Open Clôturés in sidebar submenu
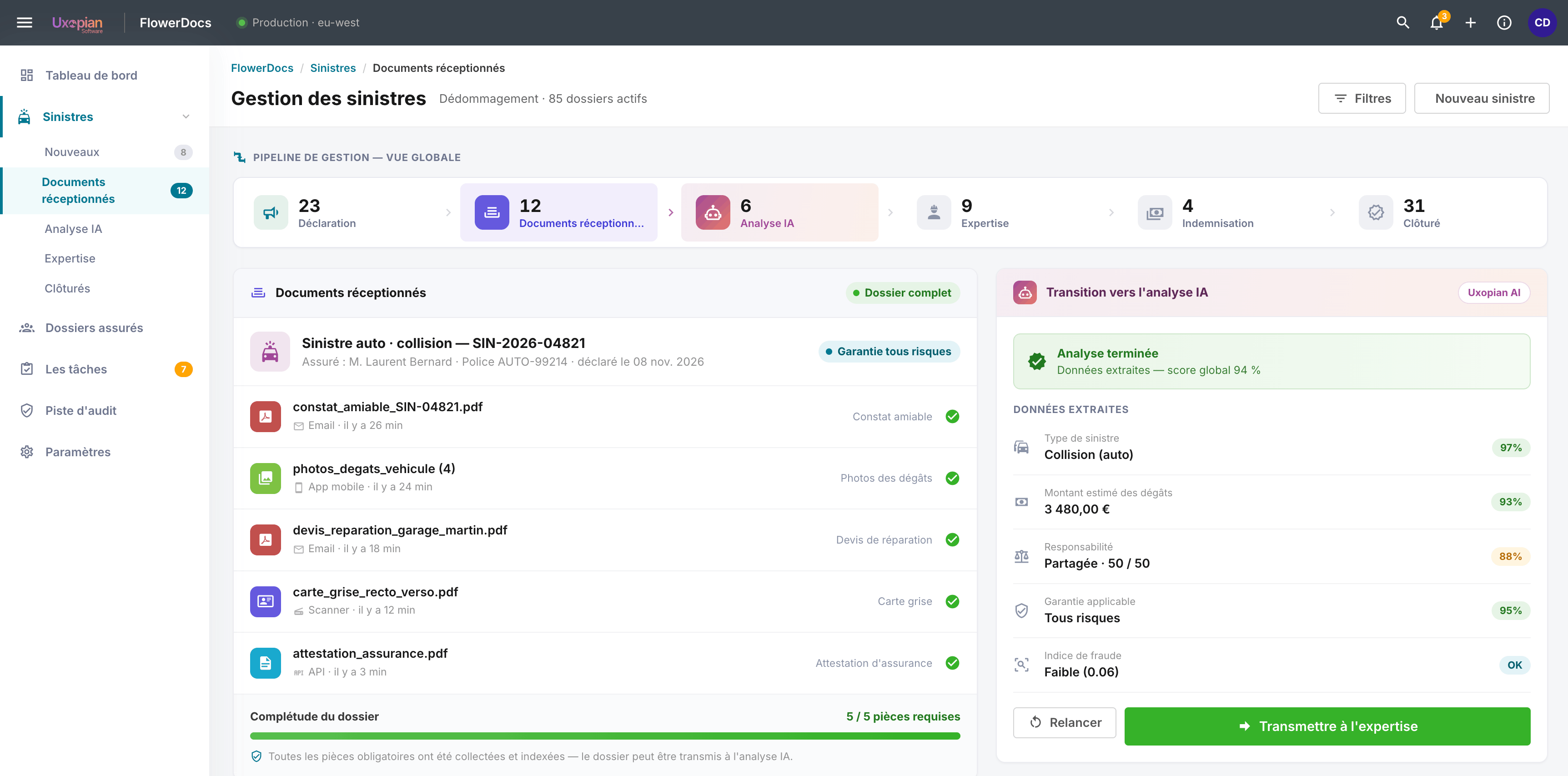Image resolution: width=1568 pixels, height=776 pixels. [x=105, y=288]
